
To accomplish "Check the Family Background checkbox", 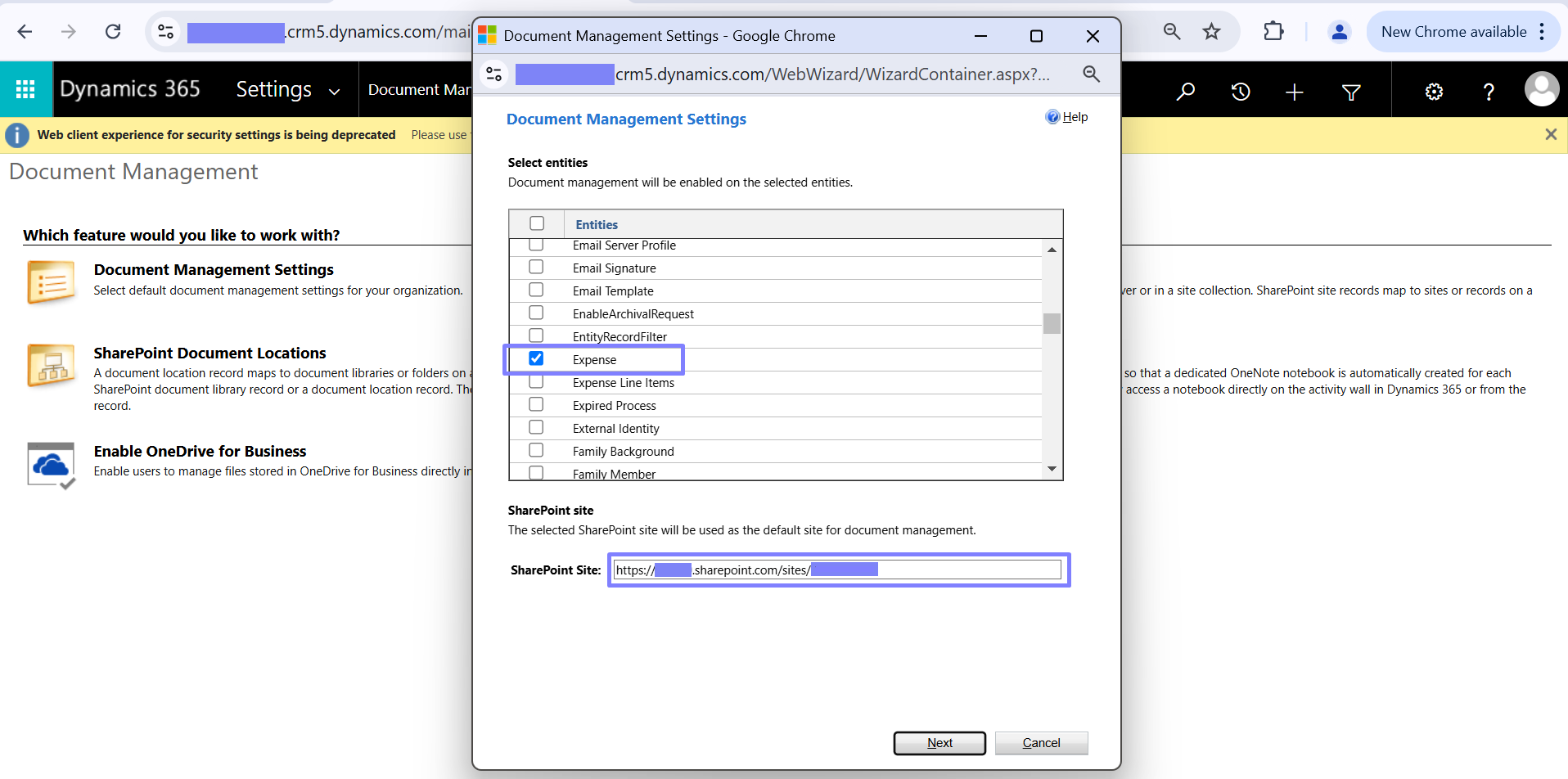I will [536, 450].
